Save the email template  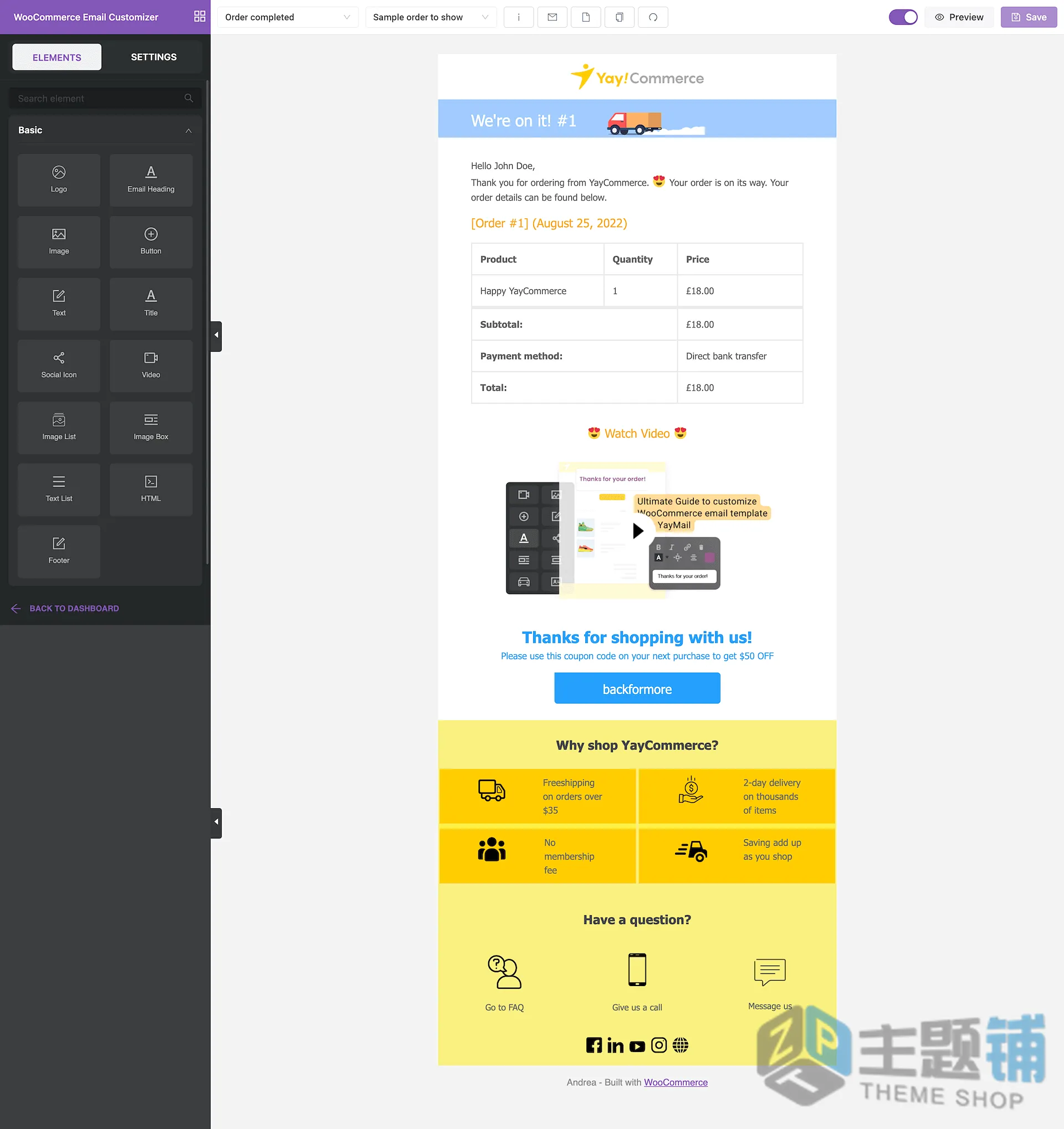tap(1028, 17)
